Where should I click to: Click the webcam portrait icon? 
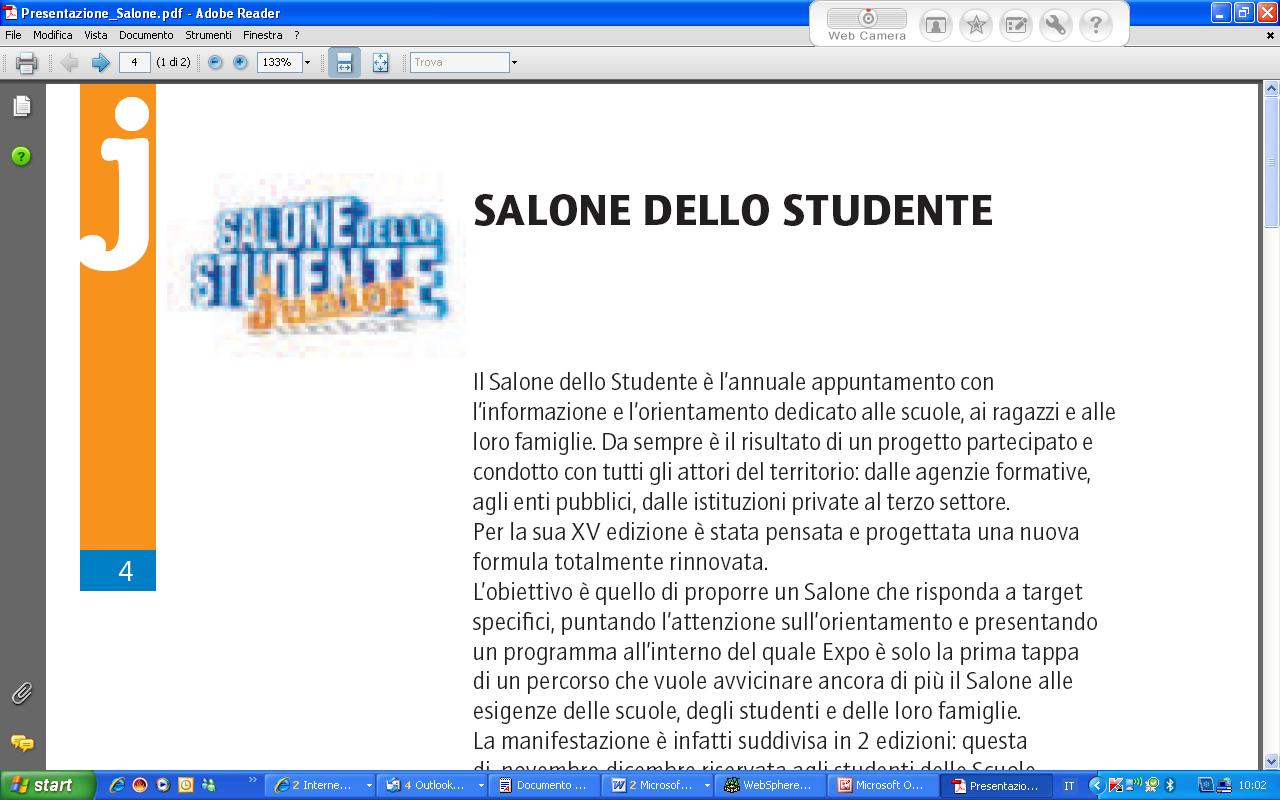pyautogui.click(x=935, y=25)
